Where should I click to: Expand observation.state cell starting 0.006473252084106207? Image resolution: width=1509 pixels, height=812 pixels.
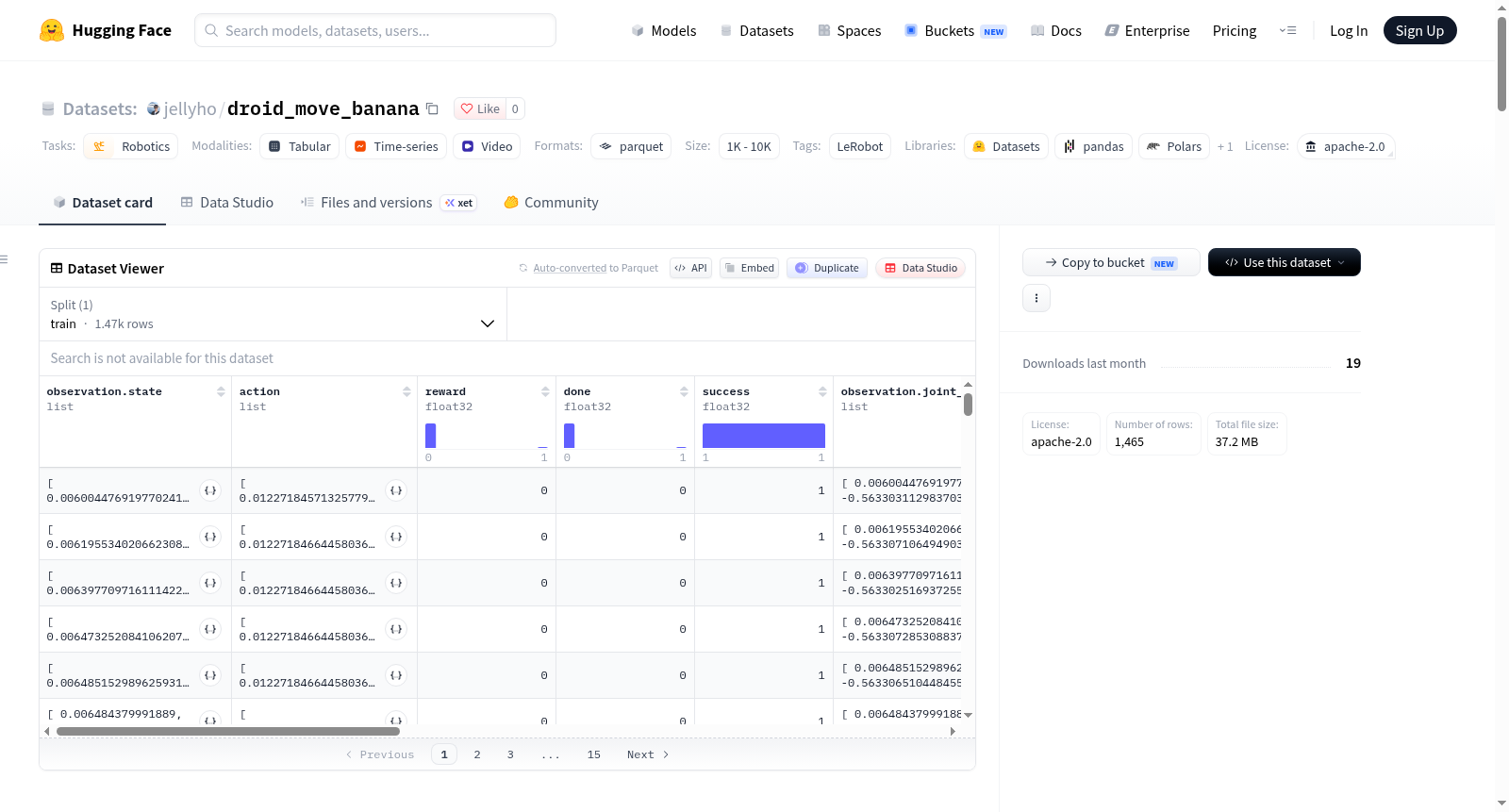[210, 629]
